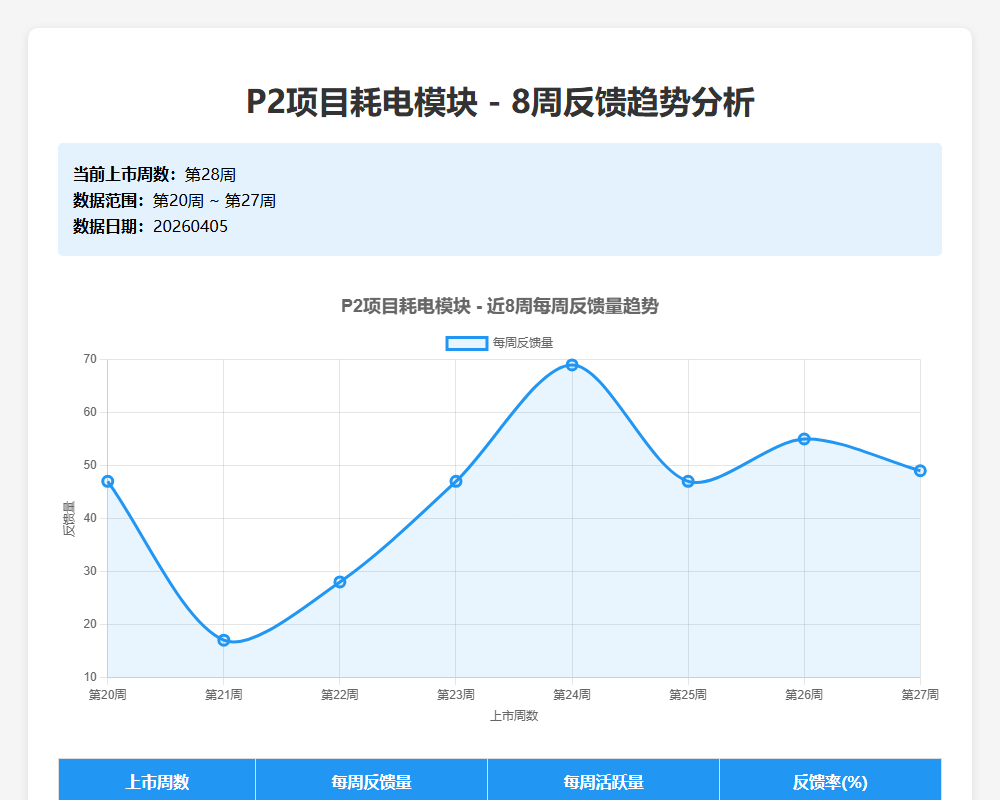This screenshot has height=800, width=1000.
Task: Click the 第22周 x-axis label
Action: 340,694
